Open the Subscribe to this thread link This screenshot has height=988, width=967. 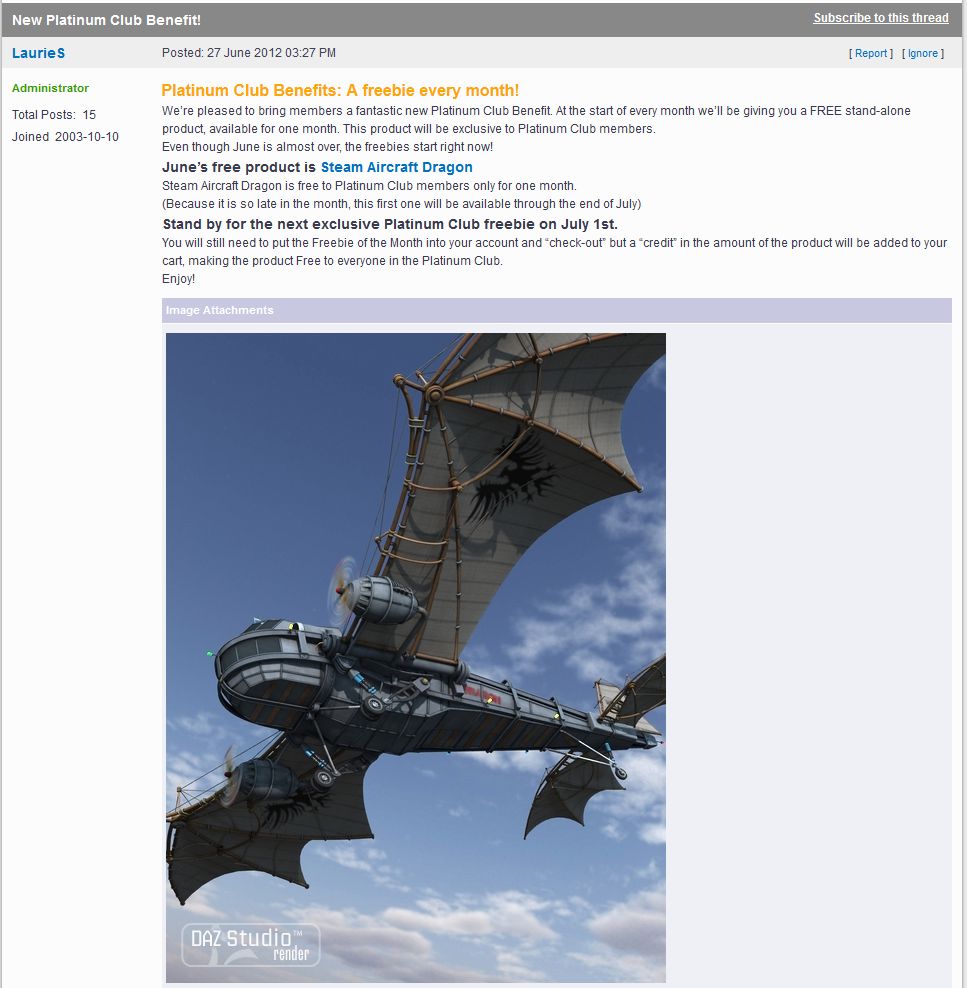pyautogui.click(x=881, y=18)
